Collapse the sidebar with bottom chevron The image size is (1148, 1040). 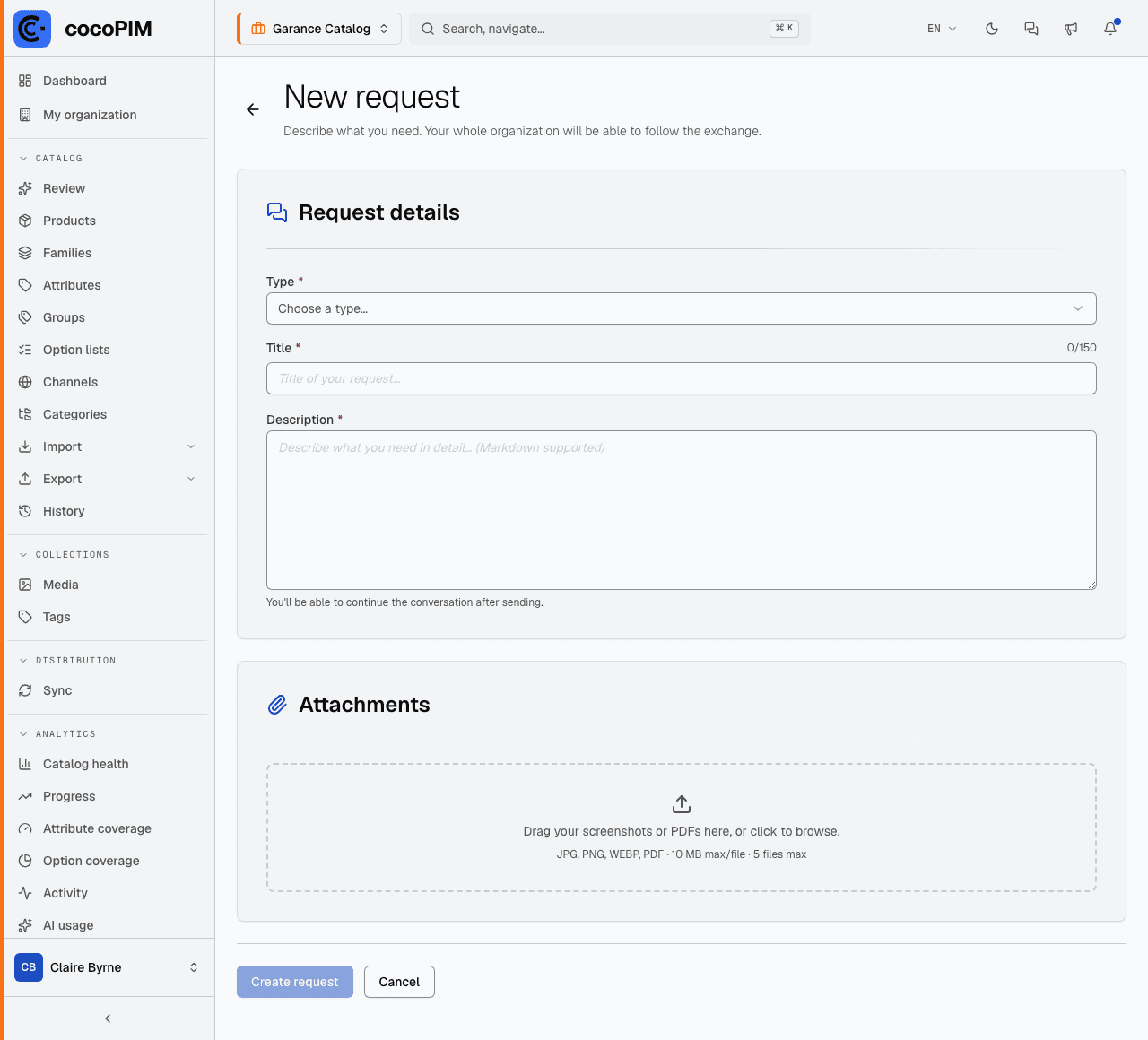pyautogui.click(x=108, y=1018)
